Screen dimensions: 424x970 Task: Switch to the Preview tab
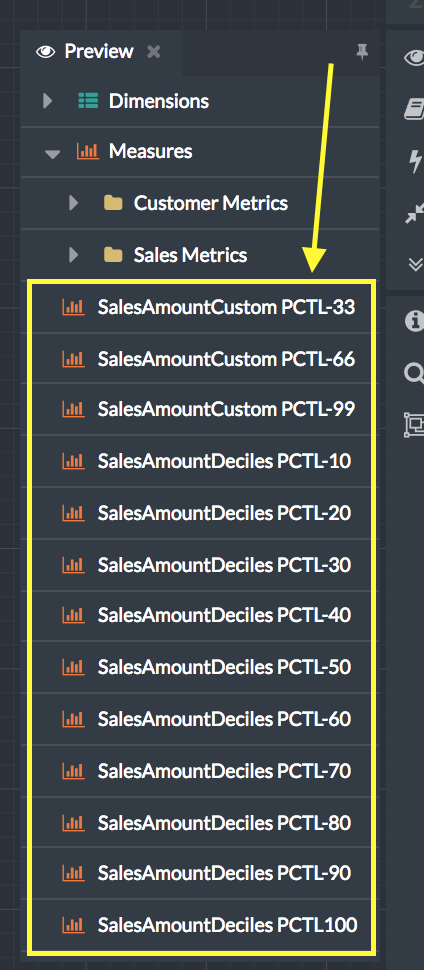coord(87,51)
